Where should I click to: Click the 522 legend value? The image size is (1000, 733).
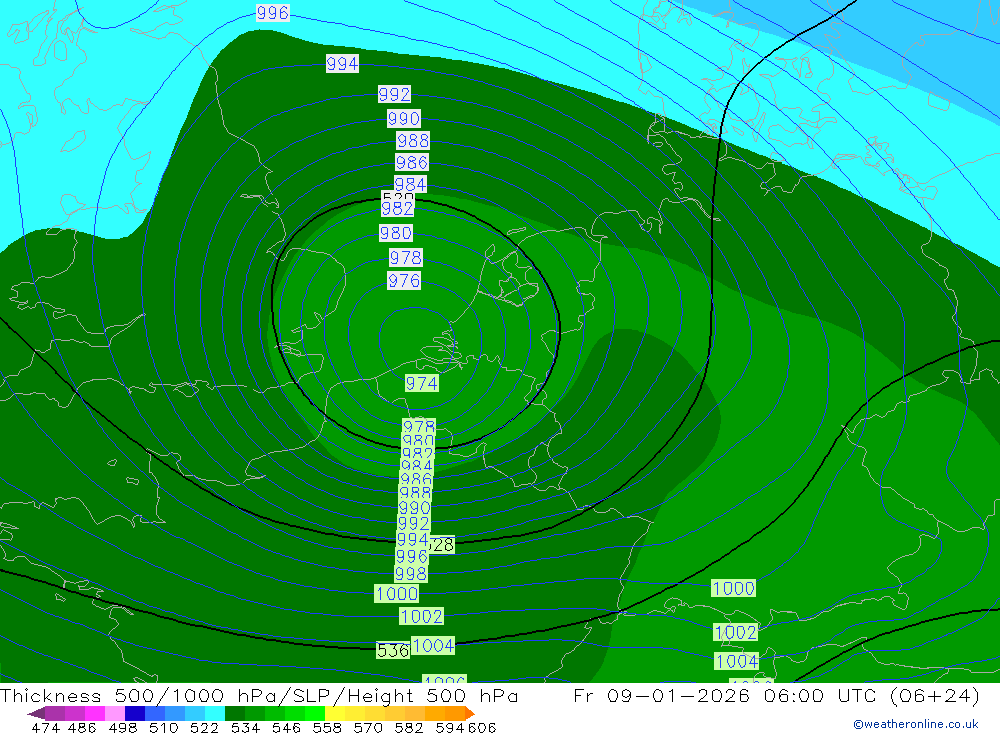(x=204, y=727)
